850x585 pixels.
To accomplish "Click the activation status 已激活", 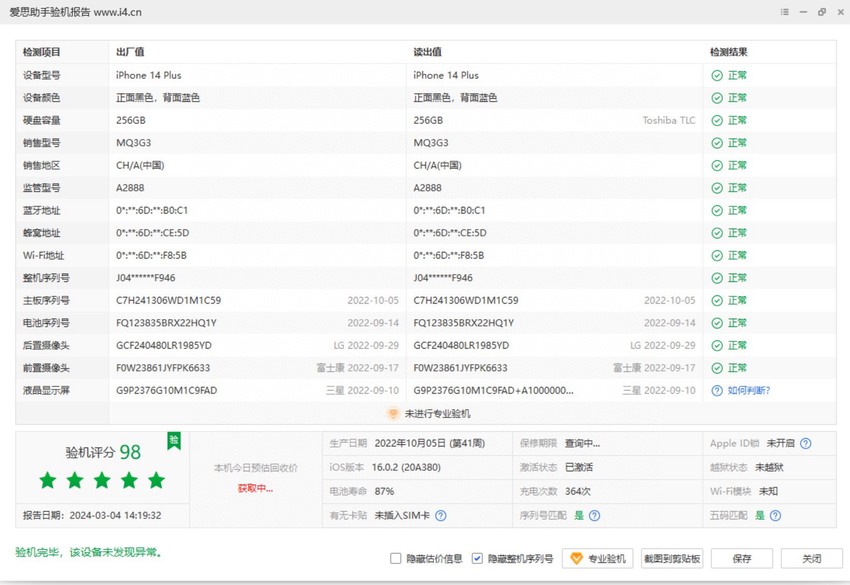I will coord(579,467).
